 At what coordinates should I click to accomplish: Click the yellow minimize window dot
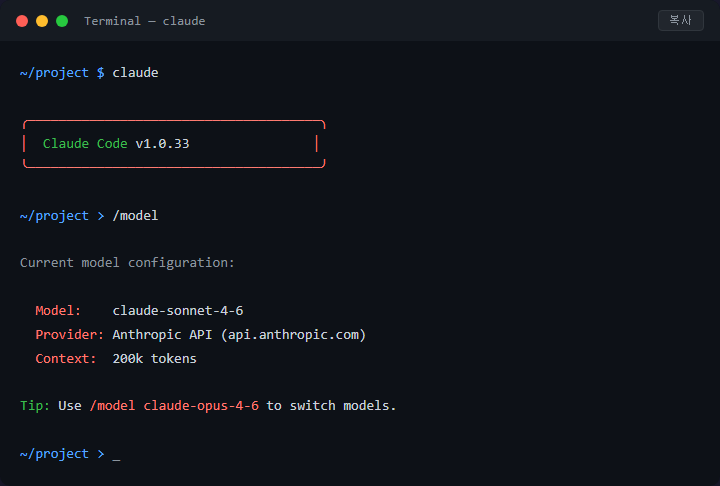pos(42,21)
